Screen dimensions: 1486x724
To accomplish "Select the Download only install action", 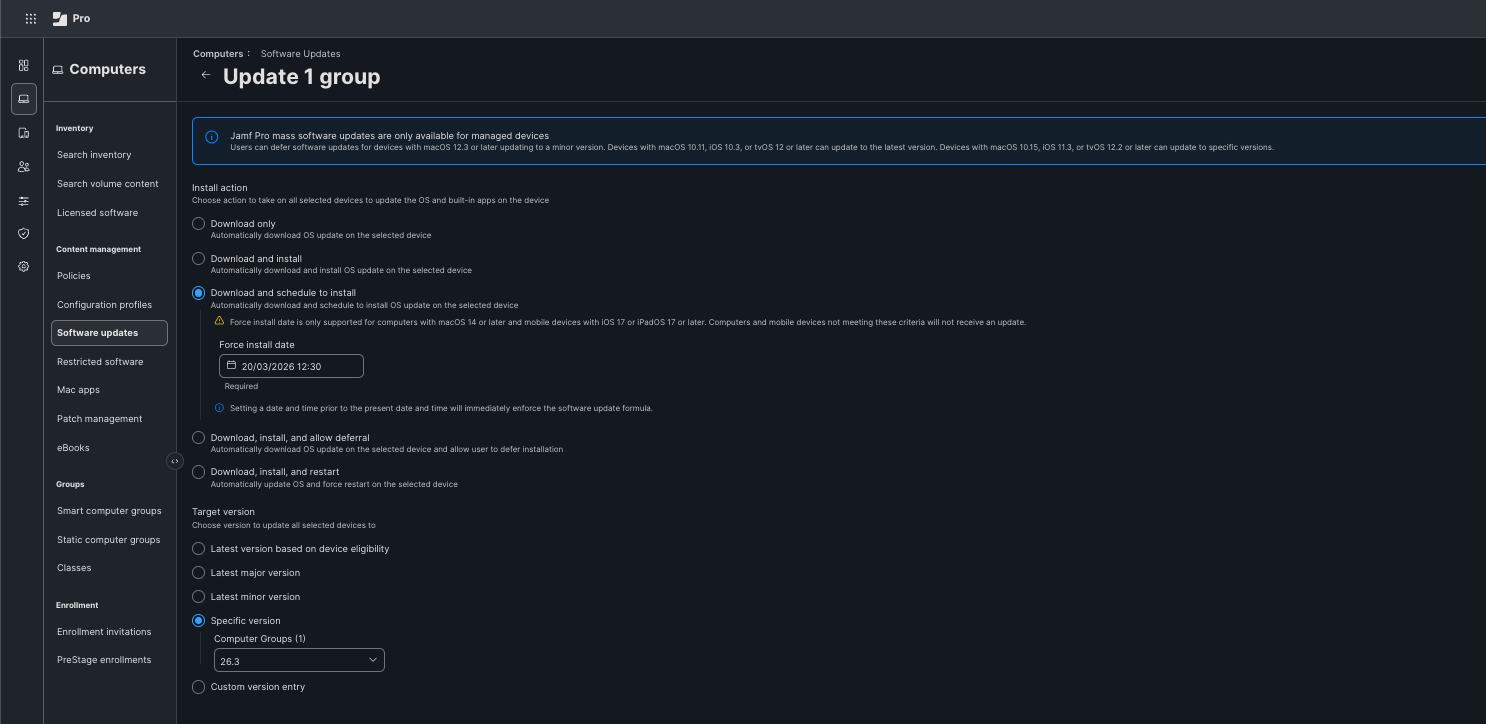I will pos(198,223).
